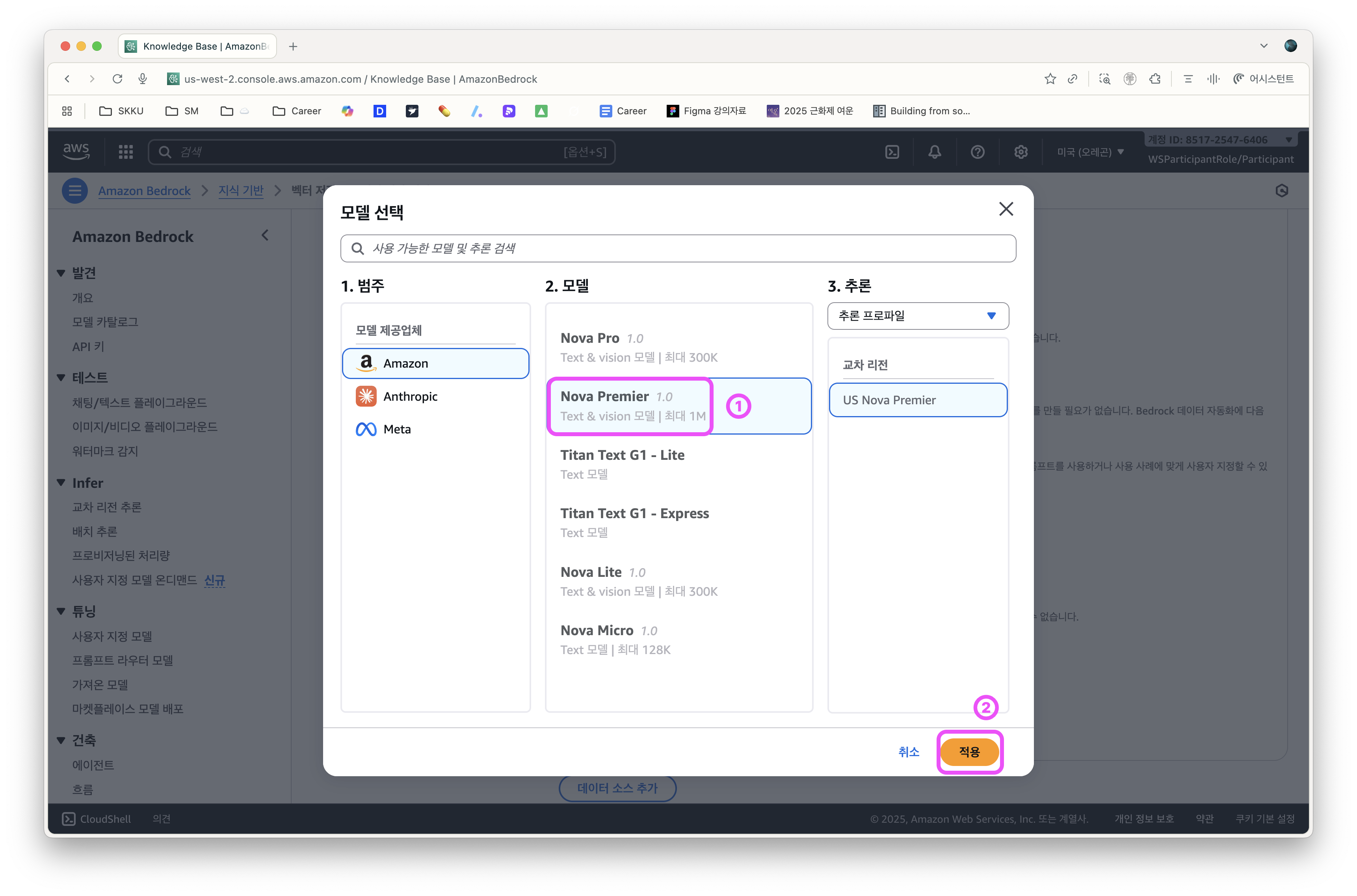Viewport: 1357px width, 896px height.
Task: Copy the page link with the chain icon
Action: pyautogui.click(x=1073, y=79)
